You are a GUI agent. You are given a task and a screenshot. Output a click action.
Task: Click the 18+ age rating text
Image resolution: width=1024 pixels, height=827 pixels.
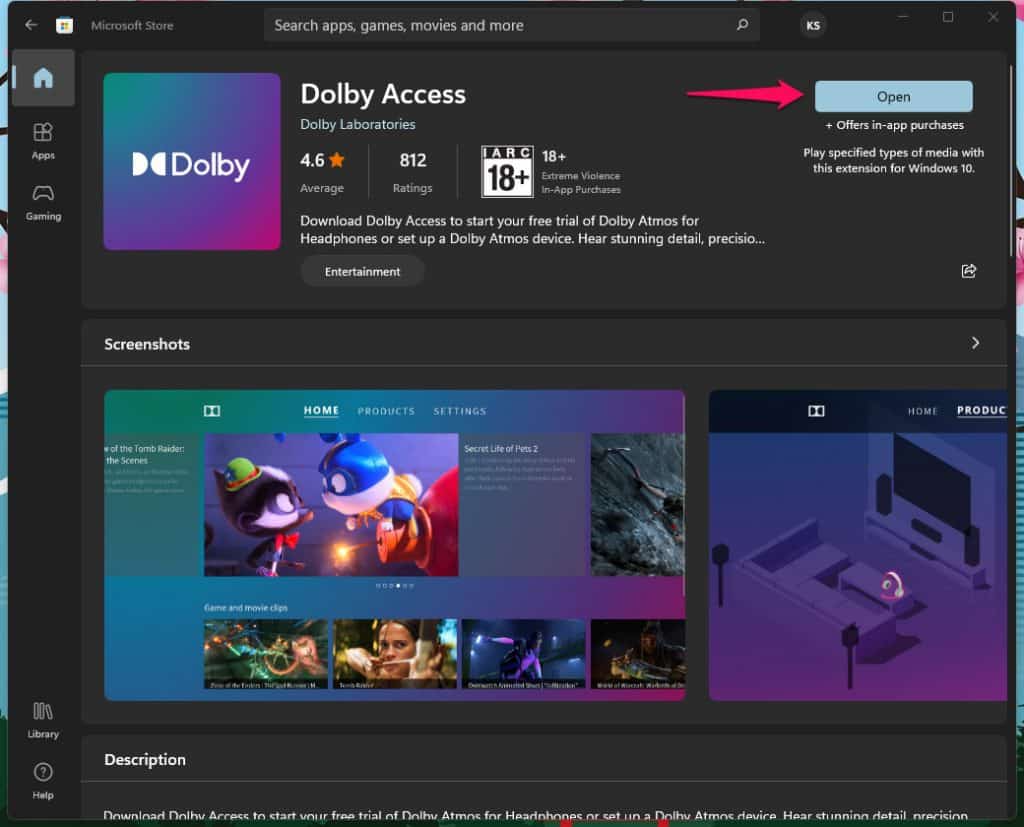pos(553,156)
